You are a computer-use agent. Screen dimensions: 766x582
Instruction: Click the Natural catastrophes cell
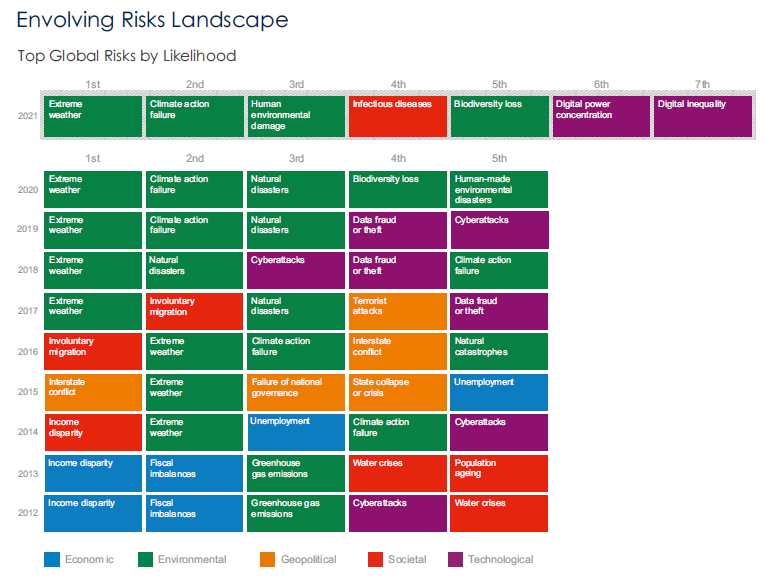(499, 351)
